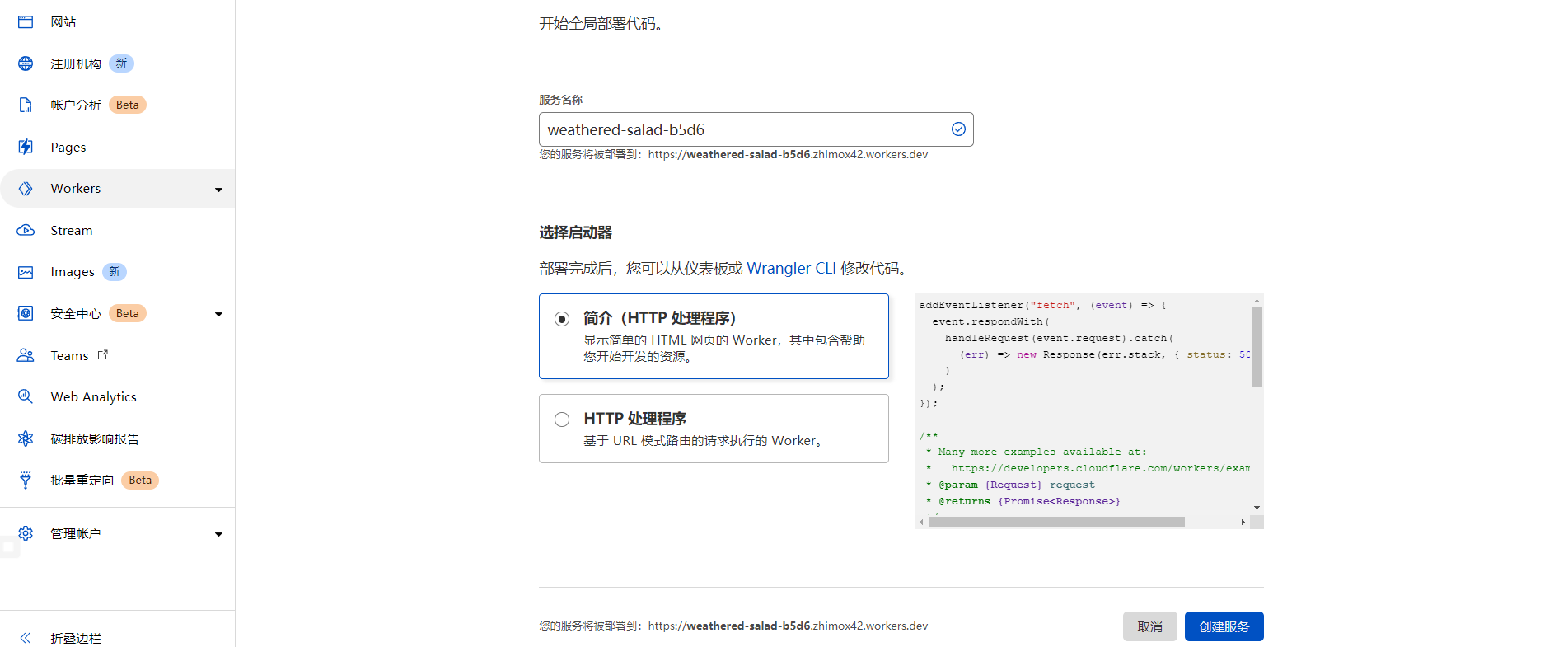Click the Images picture icon
Viewport: 1568px width, 647px height.
[26, 272]
